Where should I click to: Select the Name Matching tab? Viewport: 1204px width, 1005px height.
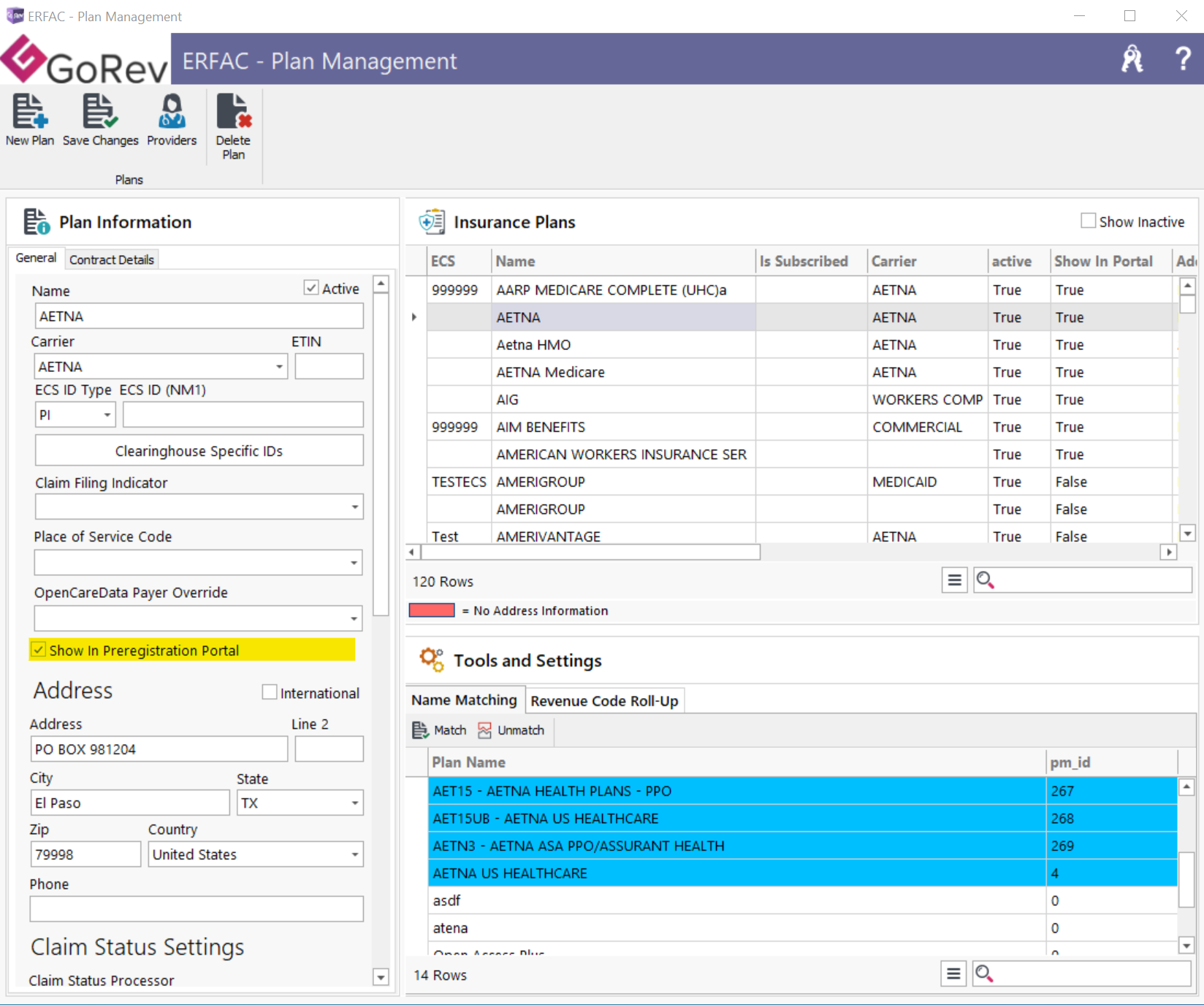pos(464,699)
